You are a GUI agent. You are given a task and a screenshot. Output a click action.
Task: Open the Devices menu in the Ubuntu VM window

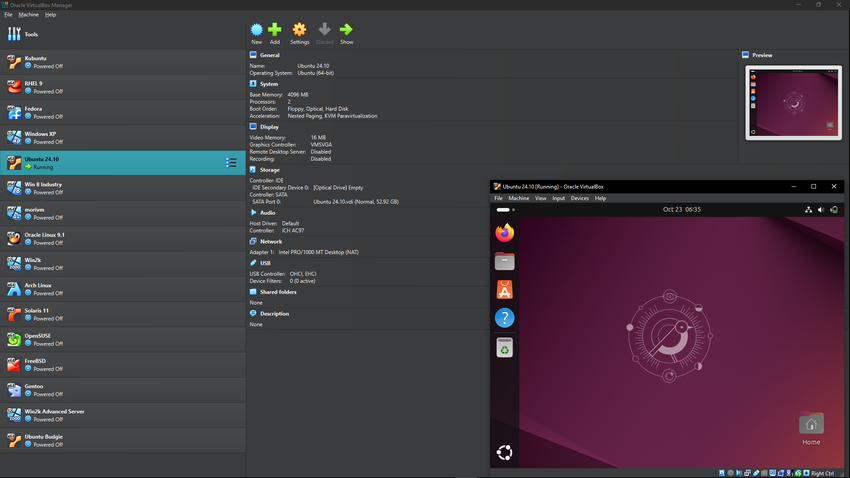pos(579,198)
